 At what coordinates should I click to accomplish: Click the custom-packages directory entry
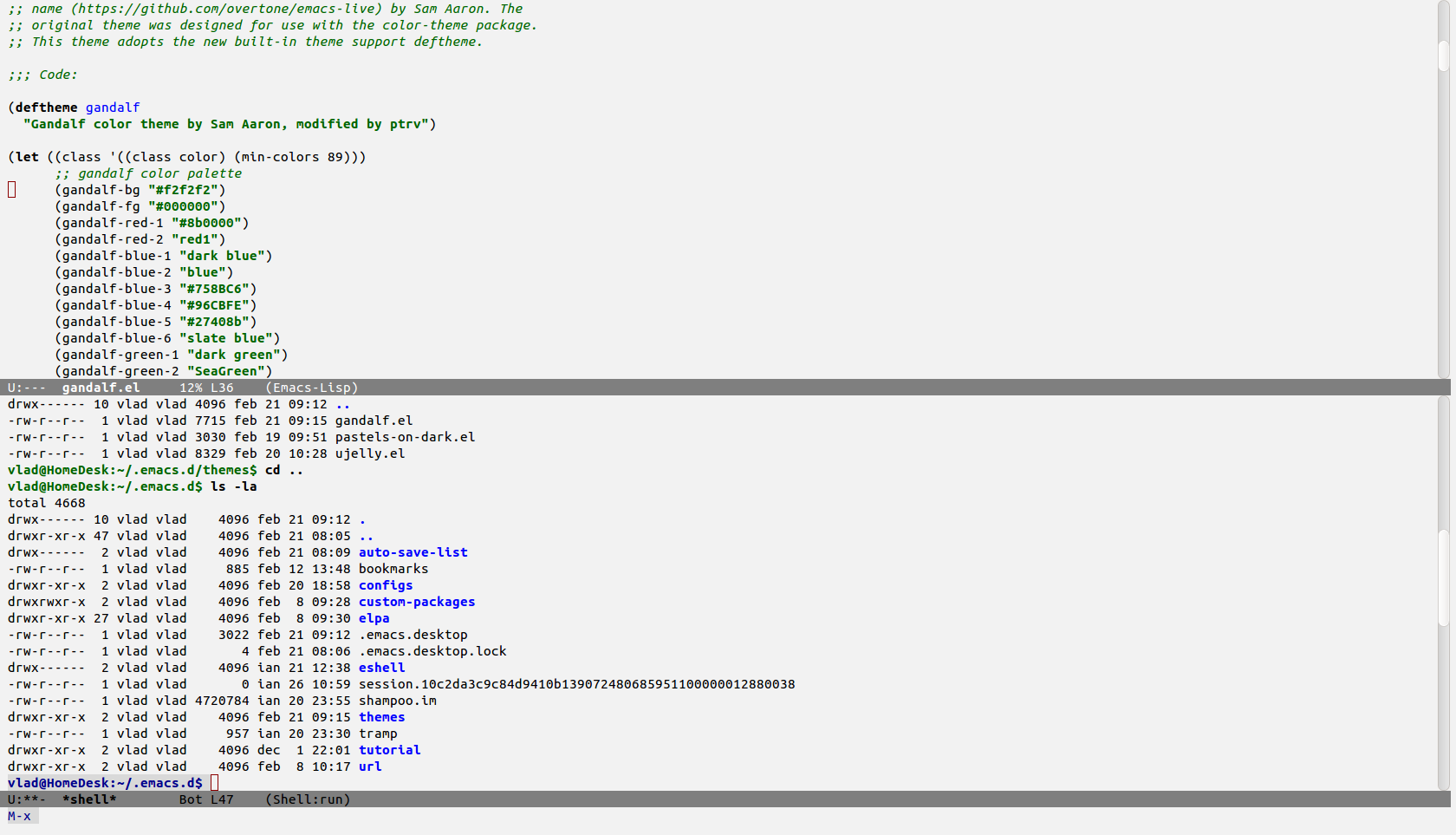coord(417,602)
